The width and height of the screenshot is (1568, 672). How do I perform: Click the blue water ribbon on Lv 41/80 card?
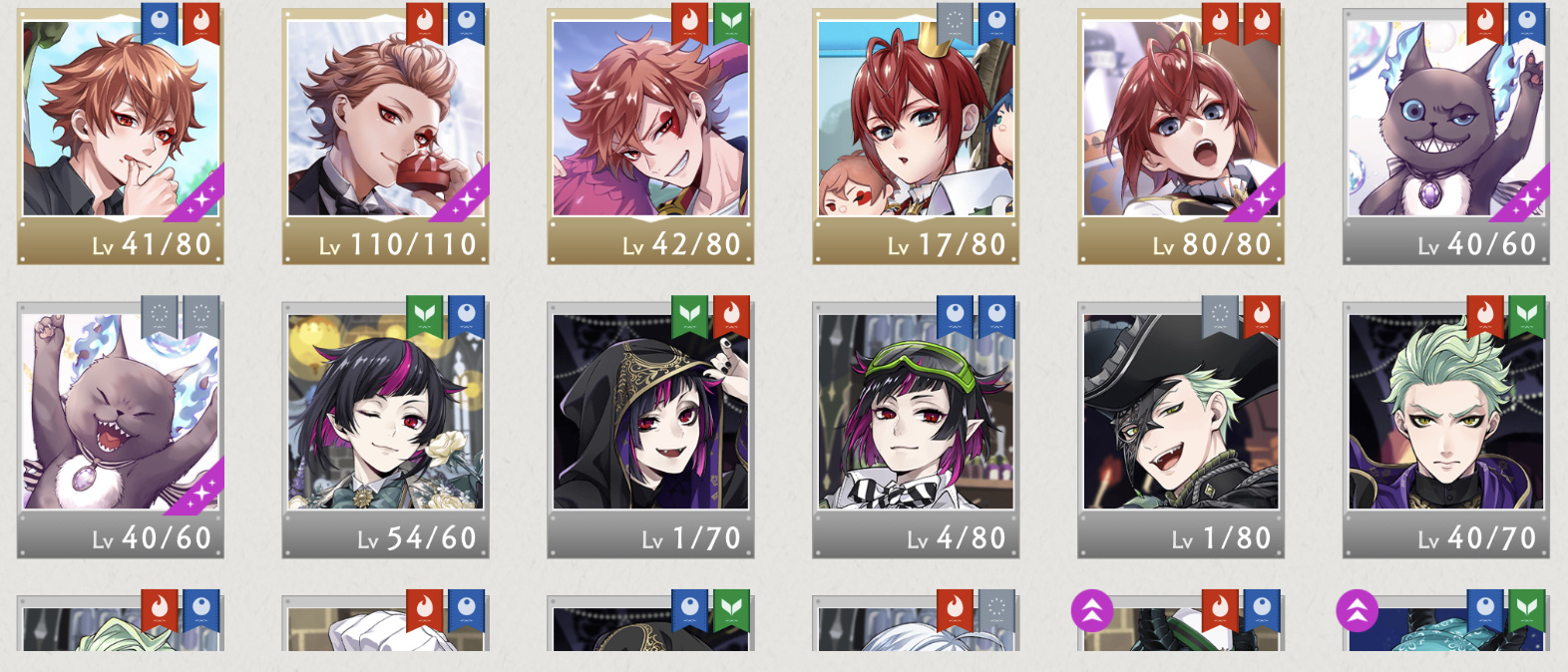159,24
